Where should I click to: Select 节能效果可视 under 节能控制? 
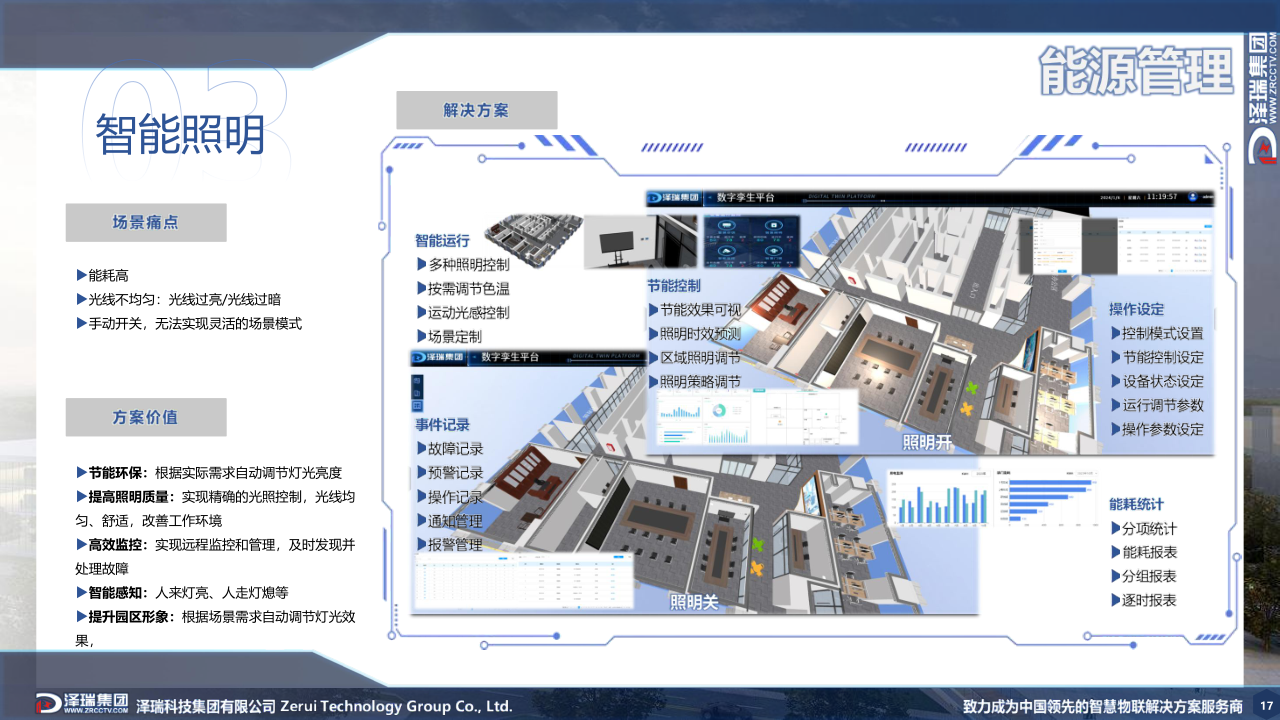(x=700, y=310)
